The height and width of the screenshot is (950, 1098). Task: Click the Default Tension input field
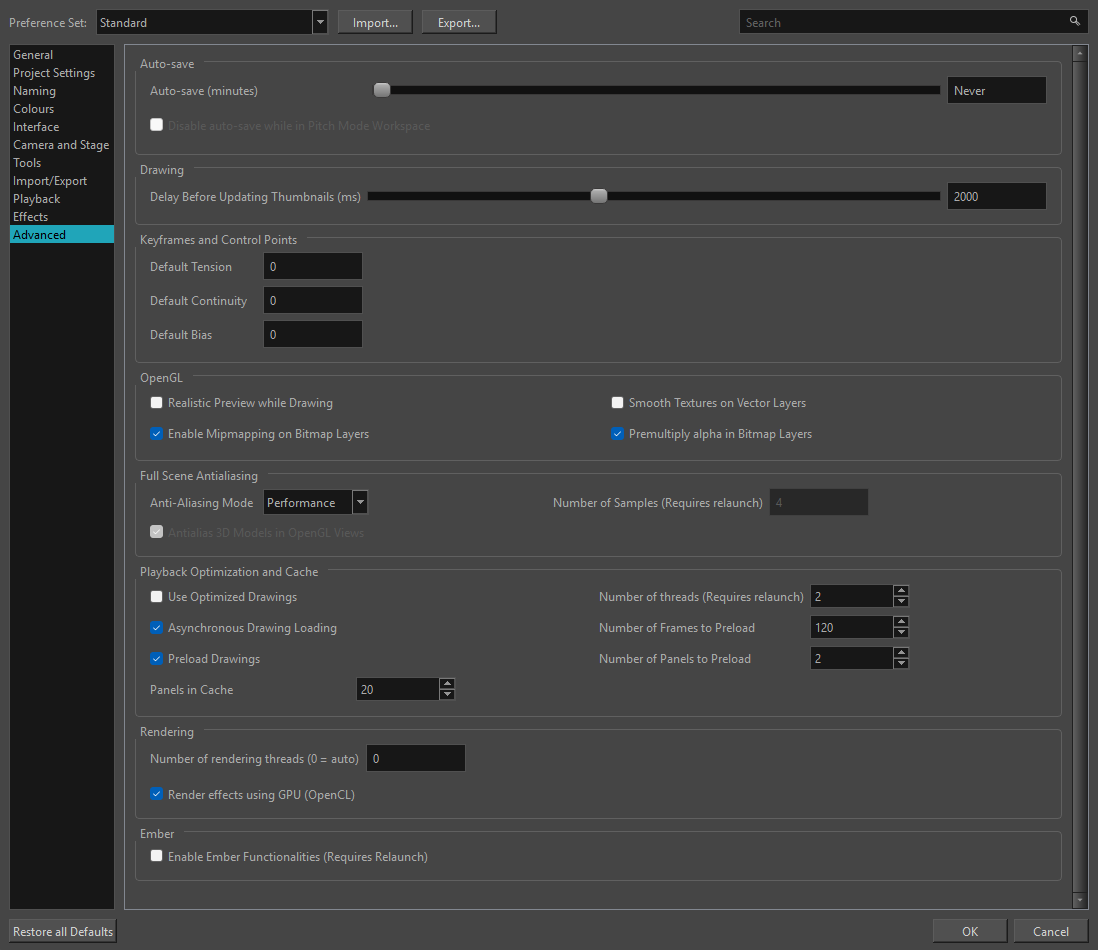313,267
